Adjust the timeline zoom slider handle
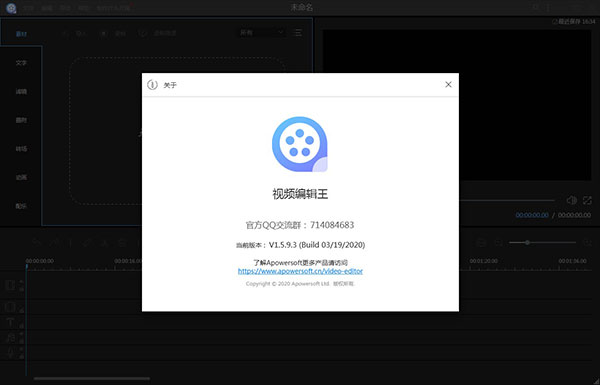This screenshot has width=600, height=385. pos(527,242)
